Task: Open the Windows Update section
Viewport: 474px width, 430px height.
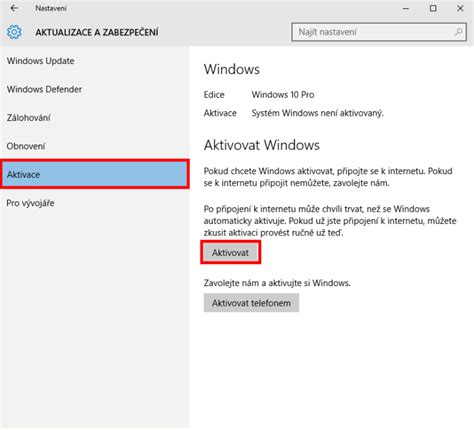Action: 95,61
